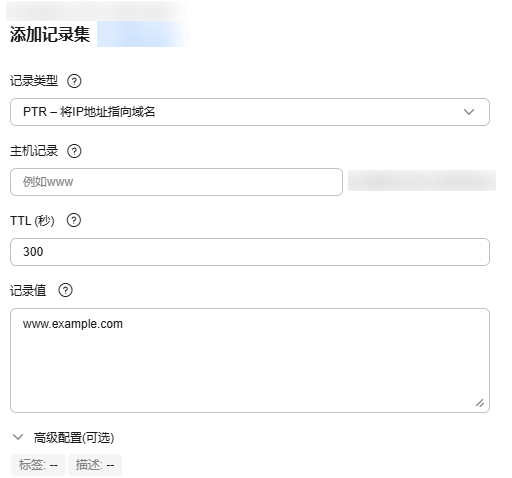
Task: Click the question mark next to 主机记录
Action: coord(74,151)
